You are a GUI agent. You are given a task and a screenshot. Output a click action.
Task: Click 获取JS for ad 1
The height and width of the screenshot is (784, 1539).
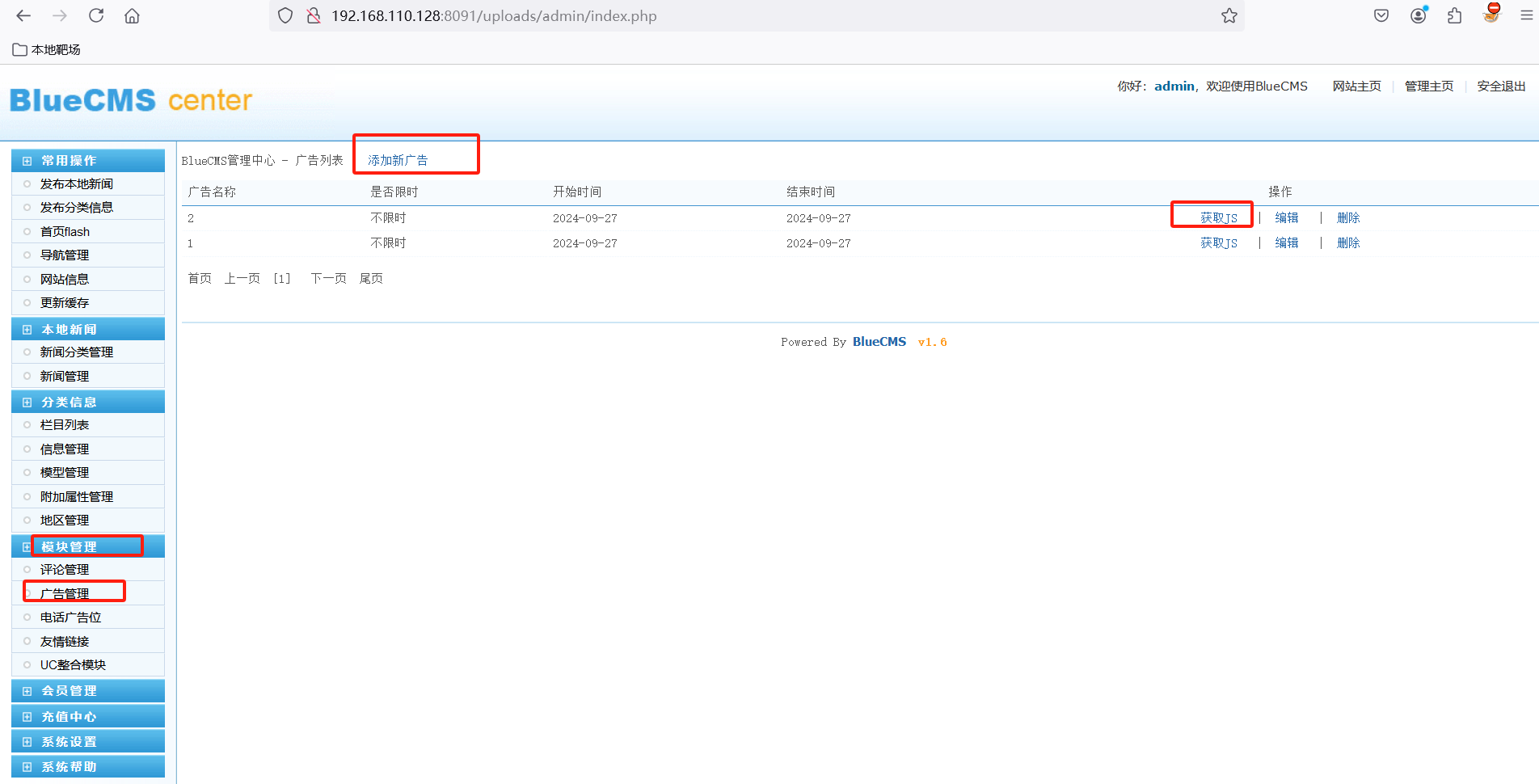[1219, 243]
